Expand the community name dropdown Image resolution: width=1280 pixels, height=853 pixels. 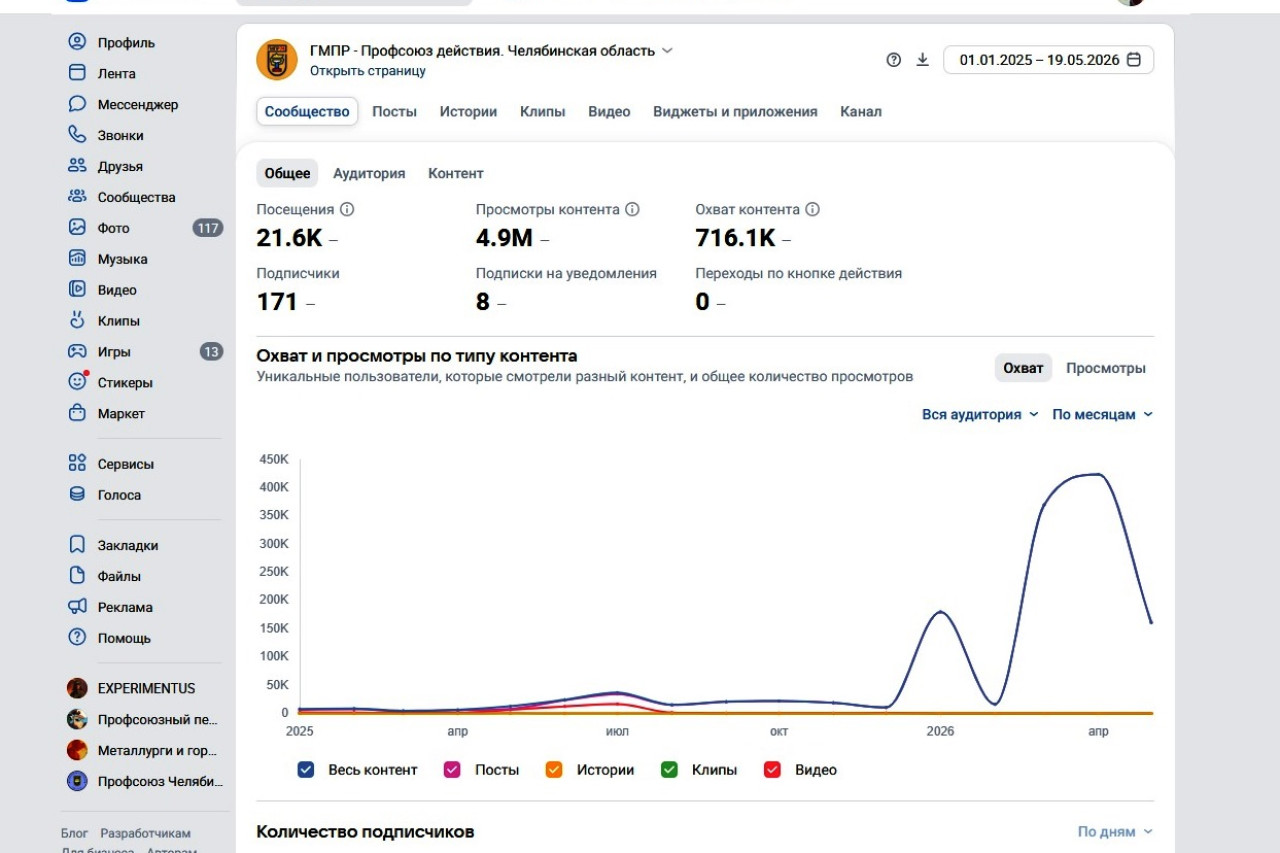[668, 51]
